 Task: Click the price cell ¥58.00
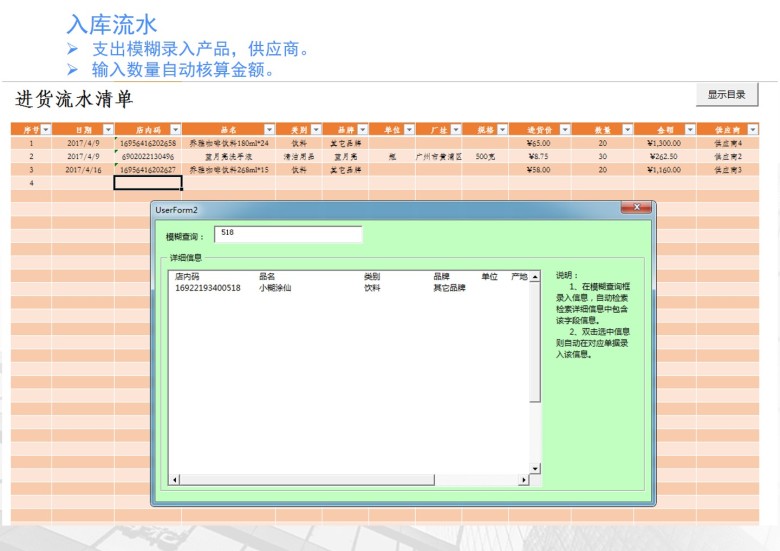click(x=540, y=170)
